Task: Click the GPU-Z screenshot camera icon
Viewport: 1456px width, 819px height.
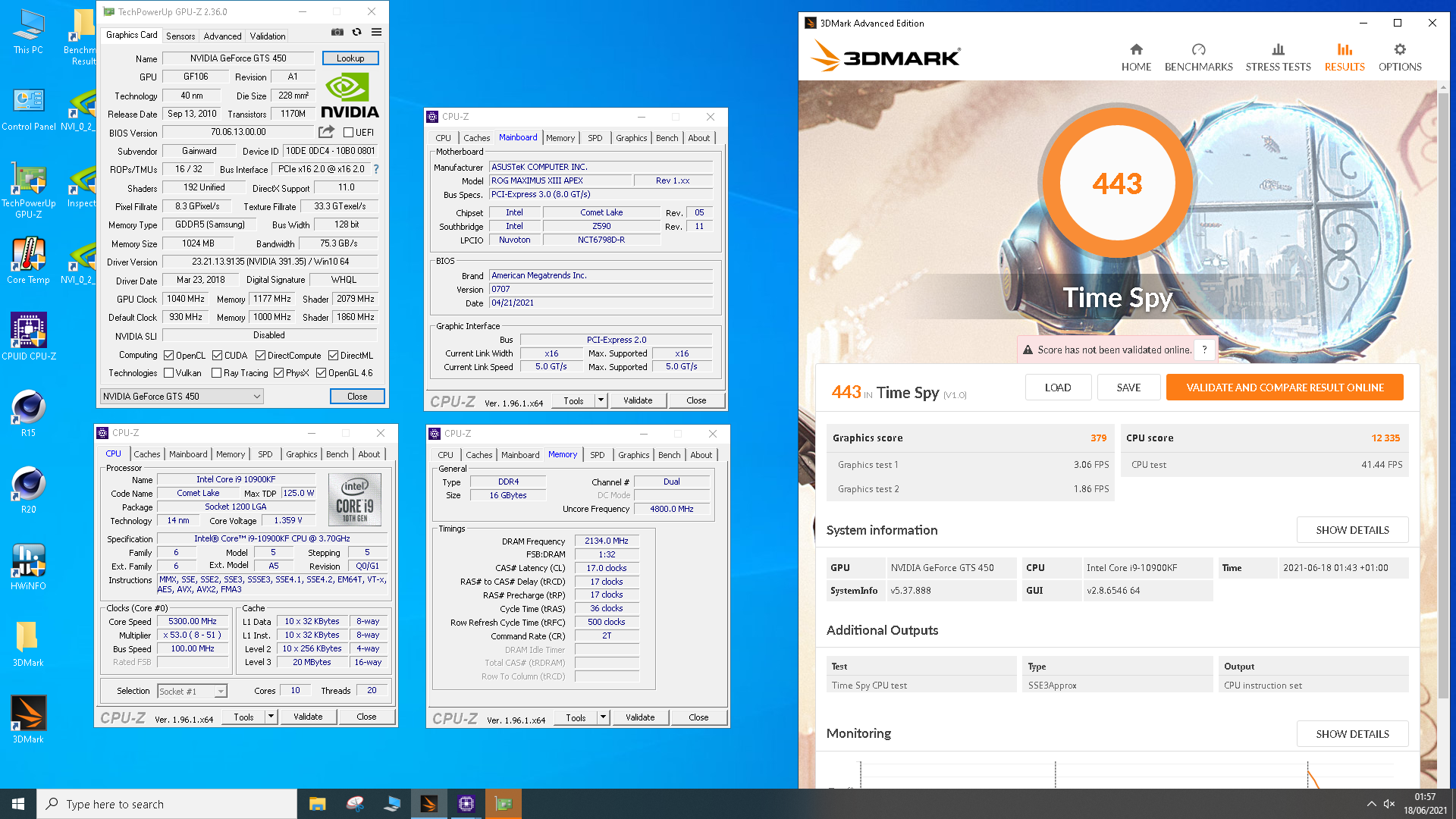Action: pos(337,33)
